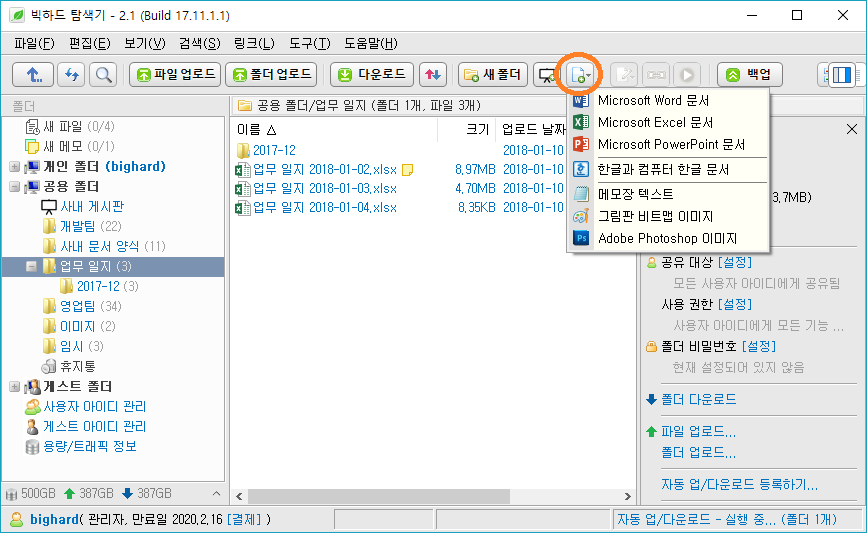
Task: Close the right info panel with X
Action: click(852, 129)
